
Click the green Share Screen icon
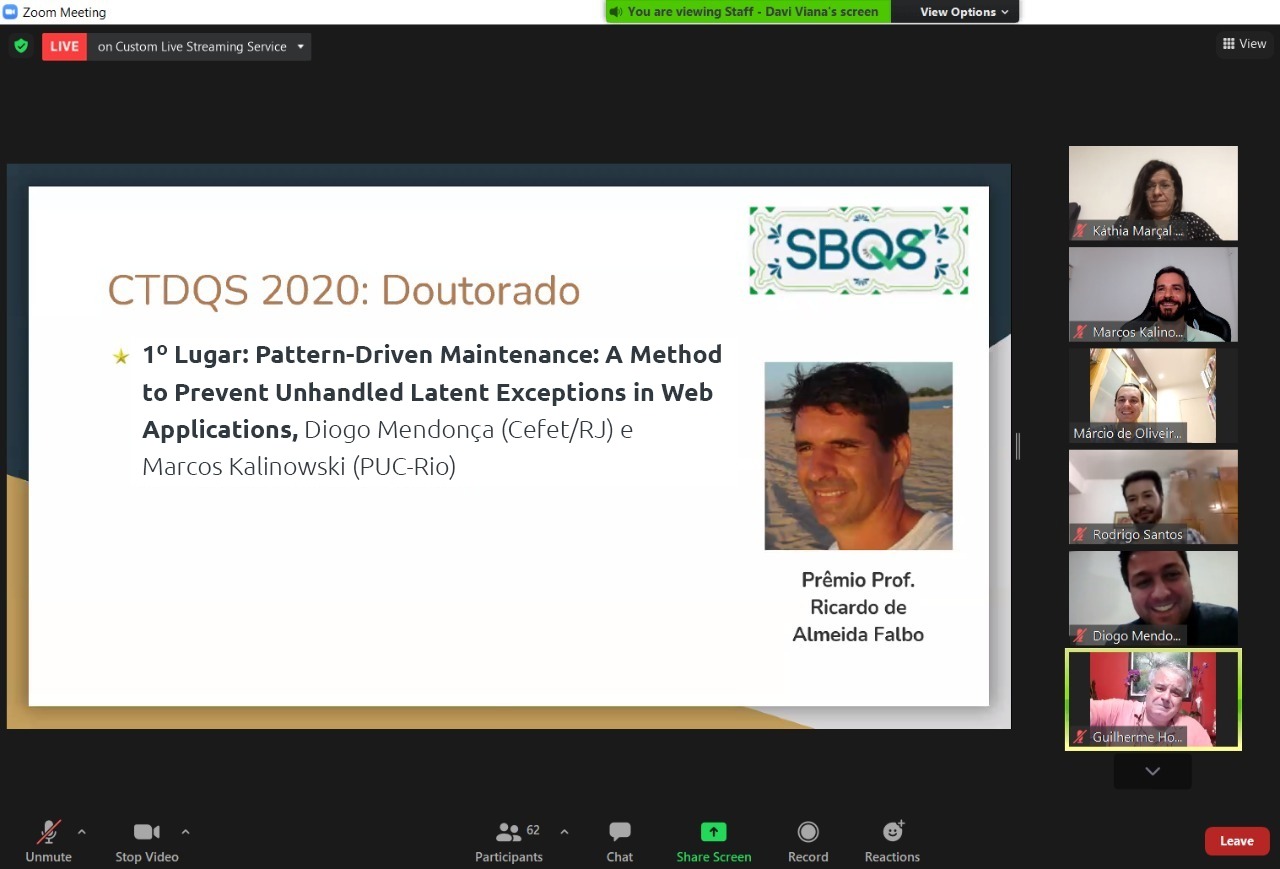pyautogui.click(x=713, y=833)
